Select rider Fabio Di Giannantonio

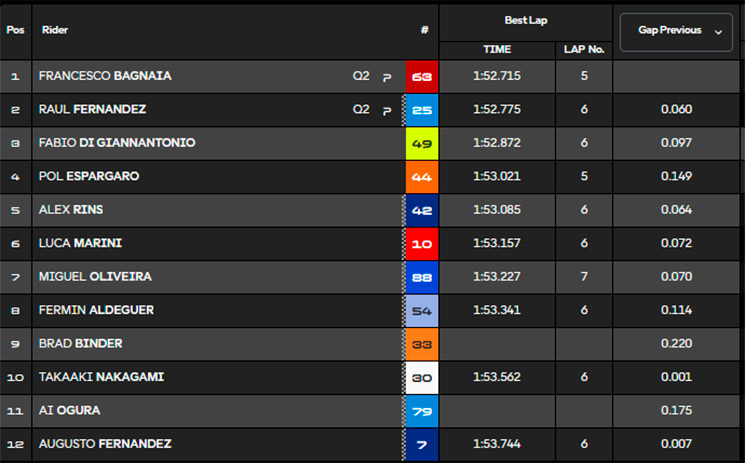117,143
